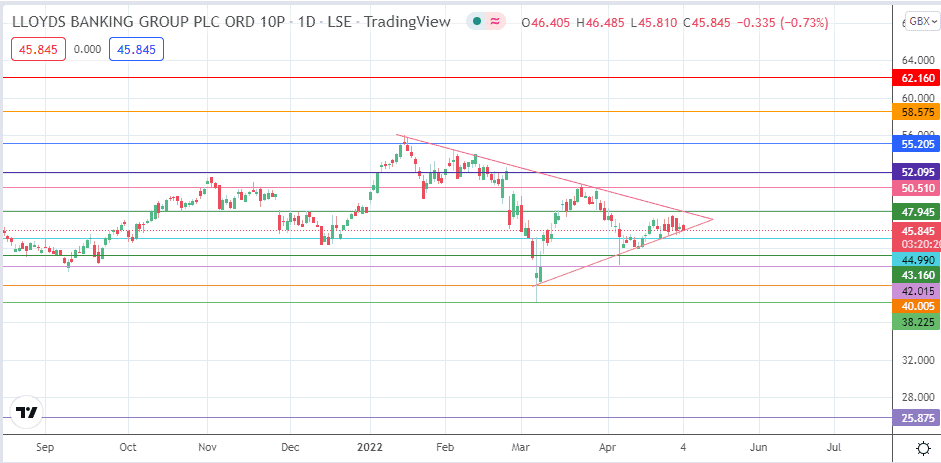This screenshot has width=941, height=463.
Task: Click the Apr label on time axis
Action: pyautogui.click(x=608, y=447)
